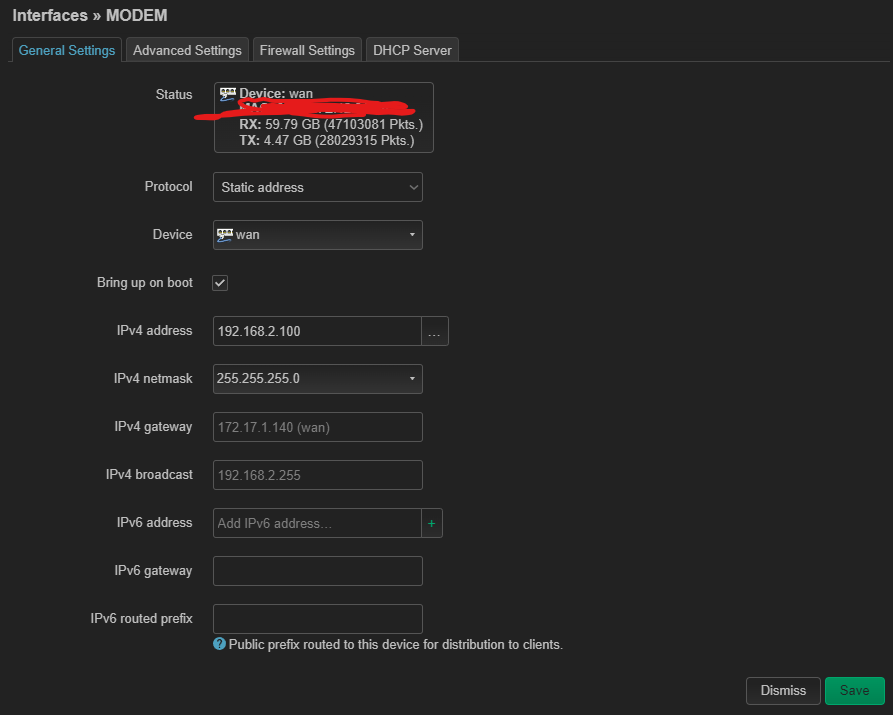Click the help icon below IPv6 routed prefix
The image size is (893, 715).
click(x=219, y=644)
